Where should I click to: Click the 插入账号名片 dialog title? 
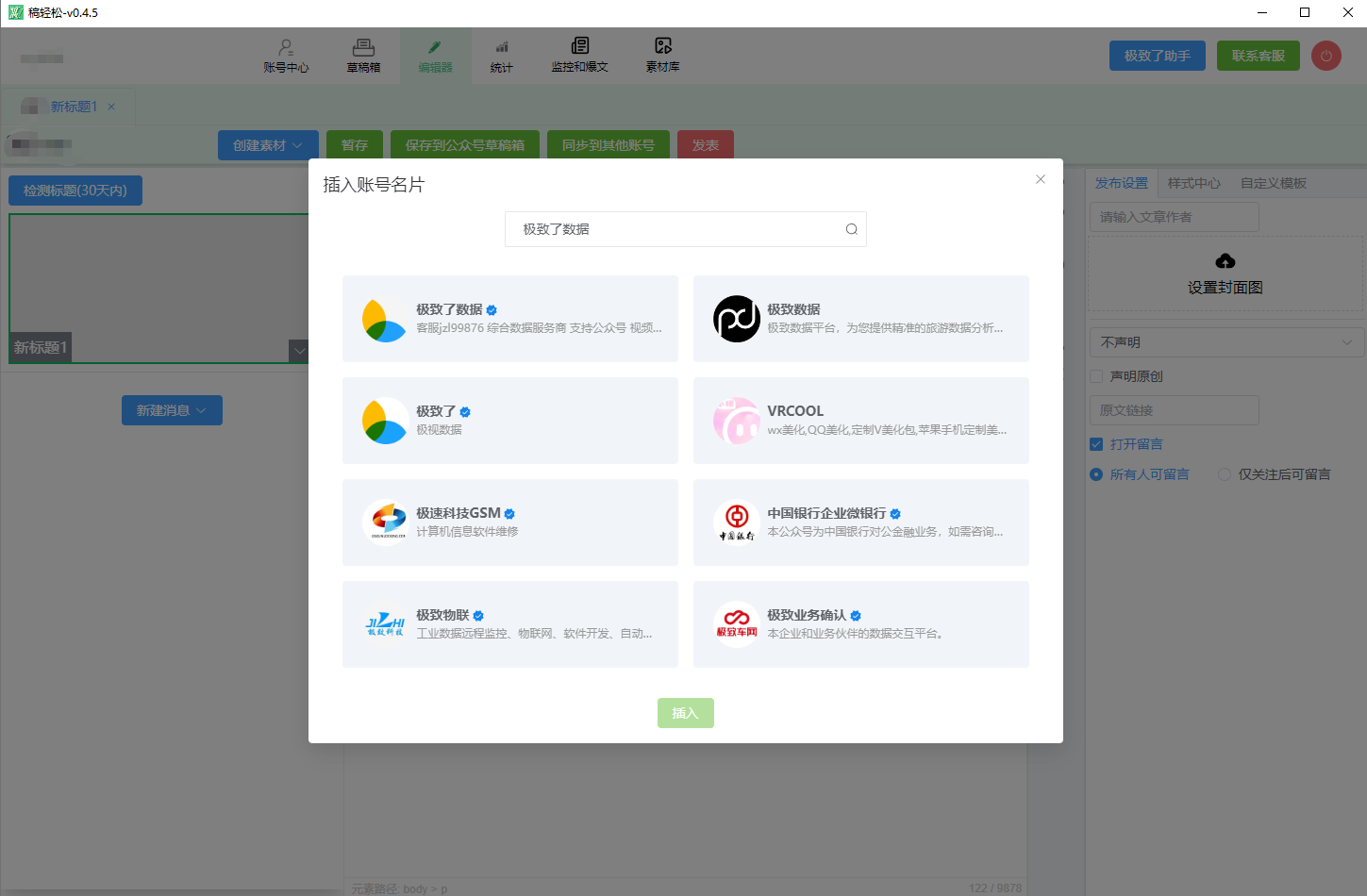pyautogui.click(x=374, y=185)
